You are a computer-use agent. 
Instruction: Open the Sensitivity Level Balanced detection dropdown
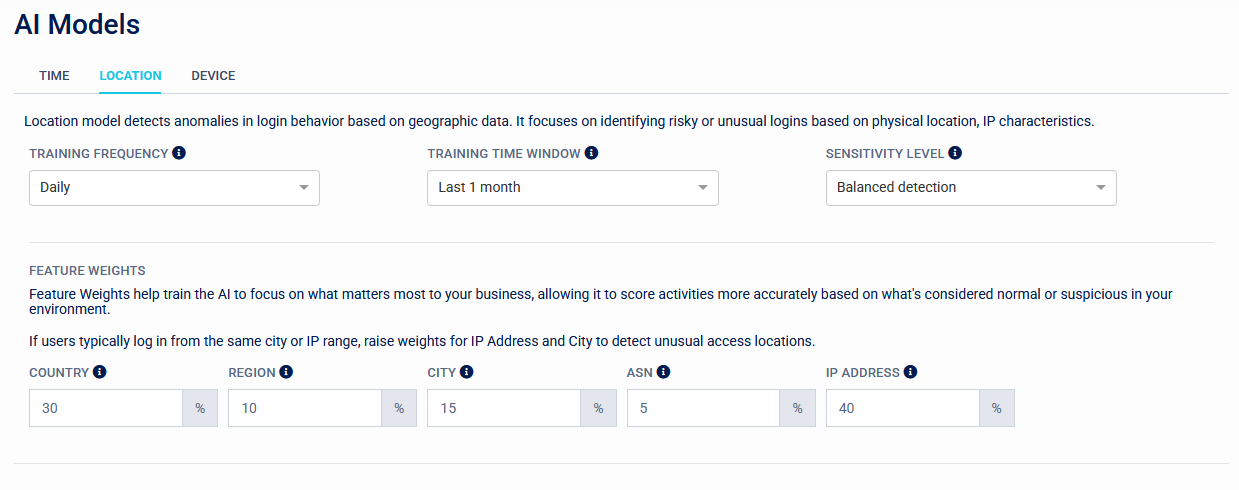[x=970, y=188]
